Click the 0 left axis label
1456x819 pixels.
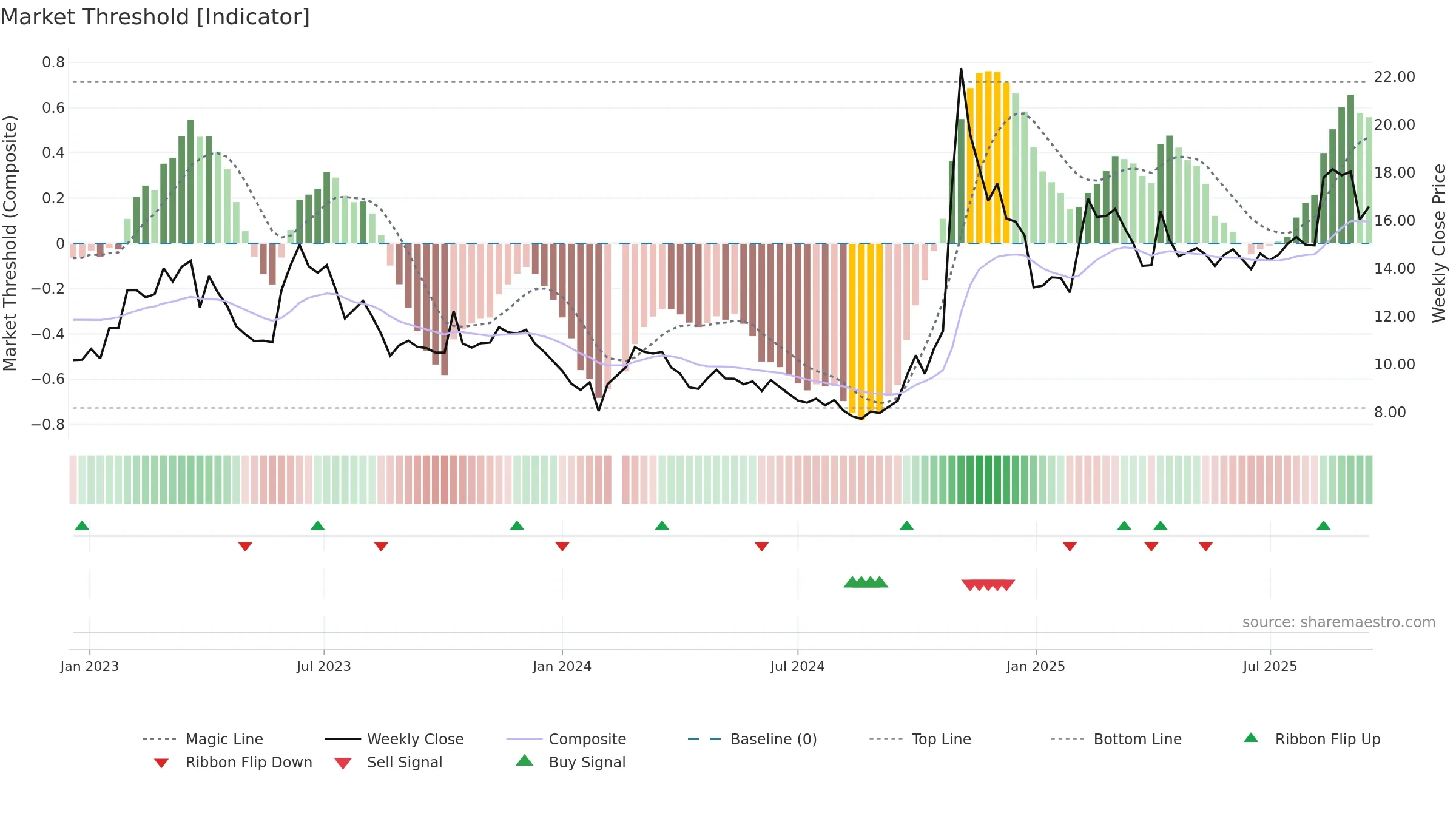[x=60, y=244]
